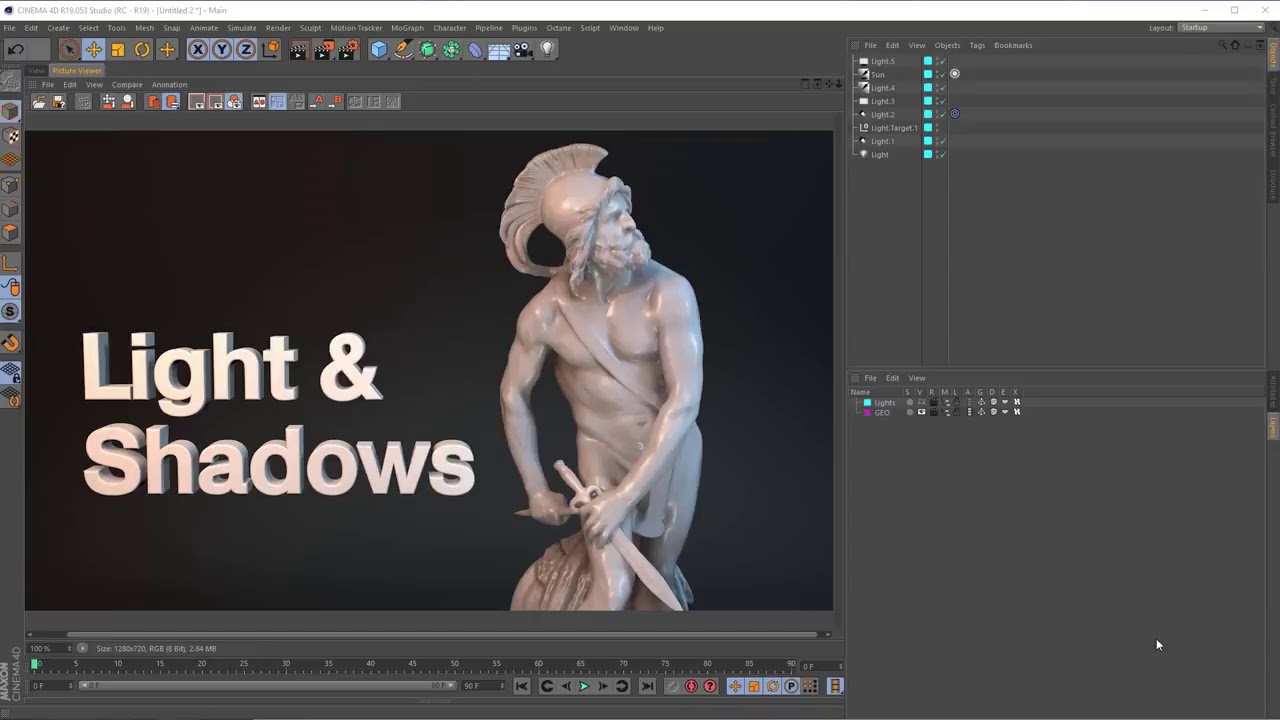The image size is (1280, 720).
Task: Select the Light.Target.1 object
Action: (x=893, y=128)
